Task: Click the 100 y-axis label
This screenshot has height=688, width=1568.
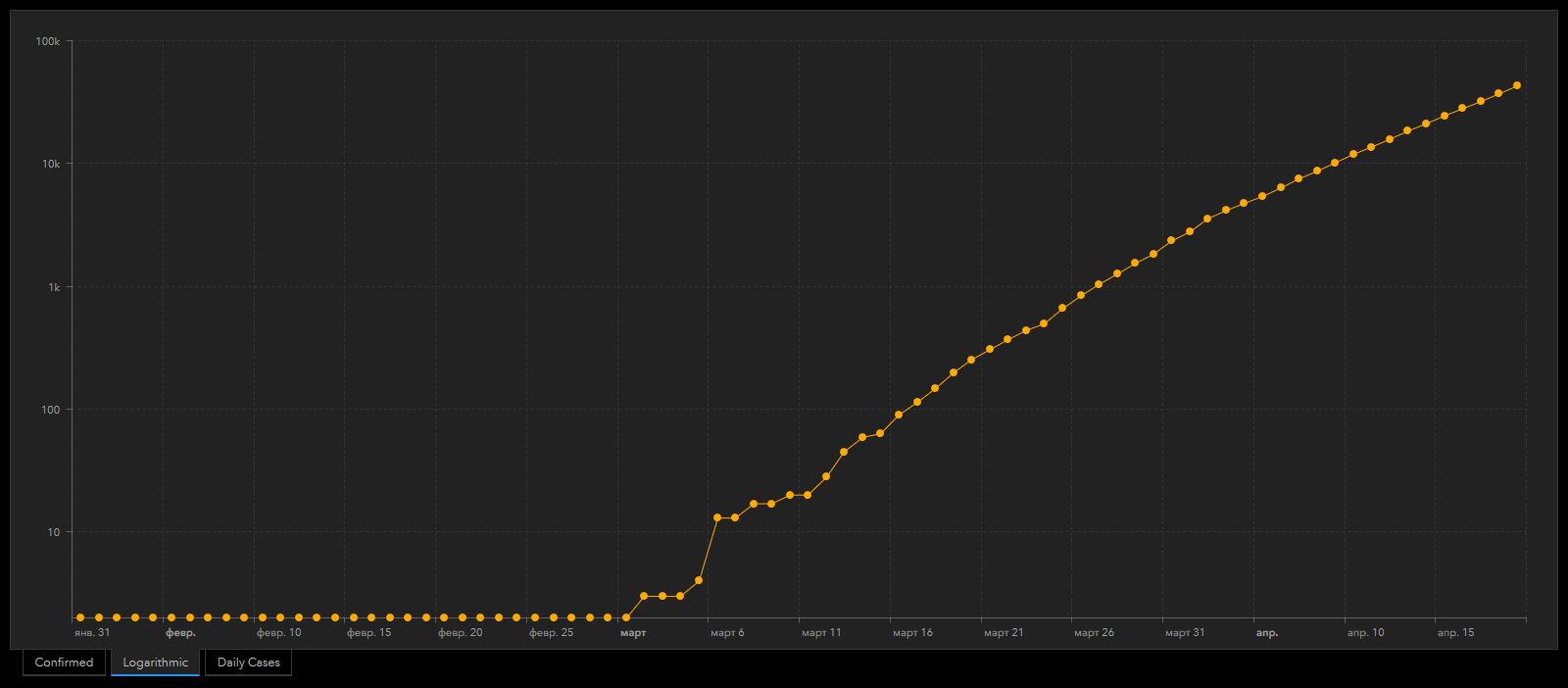Action: 51,410
